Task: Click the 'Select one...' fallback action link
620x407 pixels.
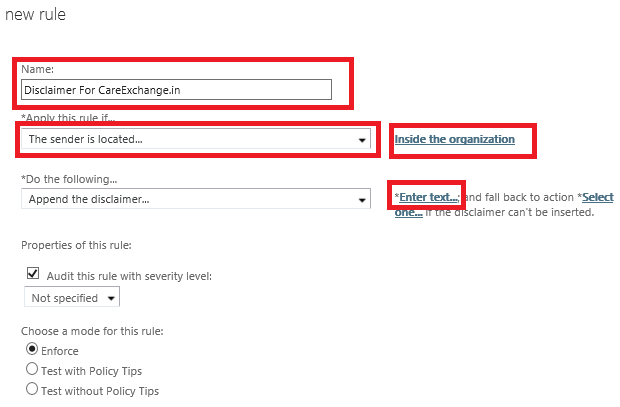Action: [x=598, y=197]
